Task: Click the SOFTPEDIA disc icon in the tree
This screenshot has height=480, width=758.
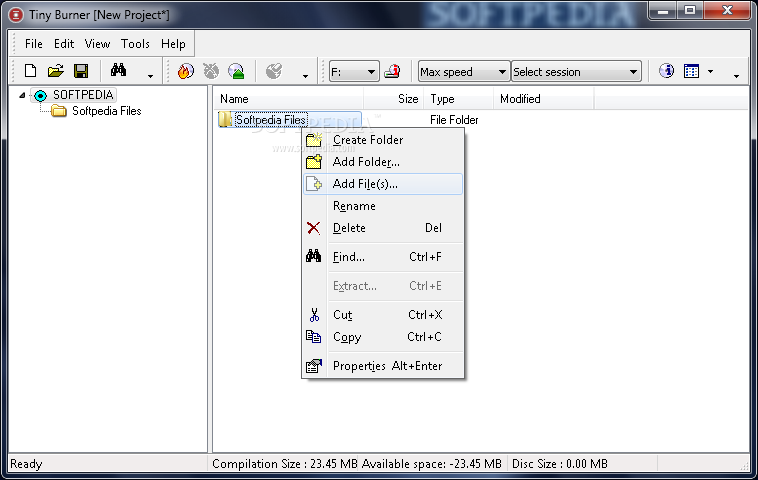Action: point(41,95)
